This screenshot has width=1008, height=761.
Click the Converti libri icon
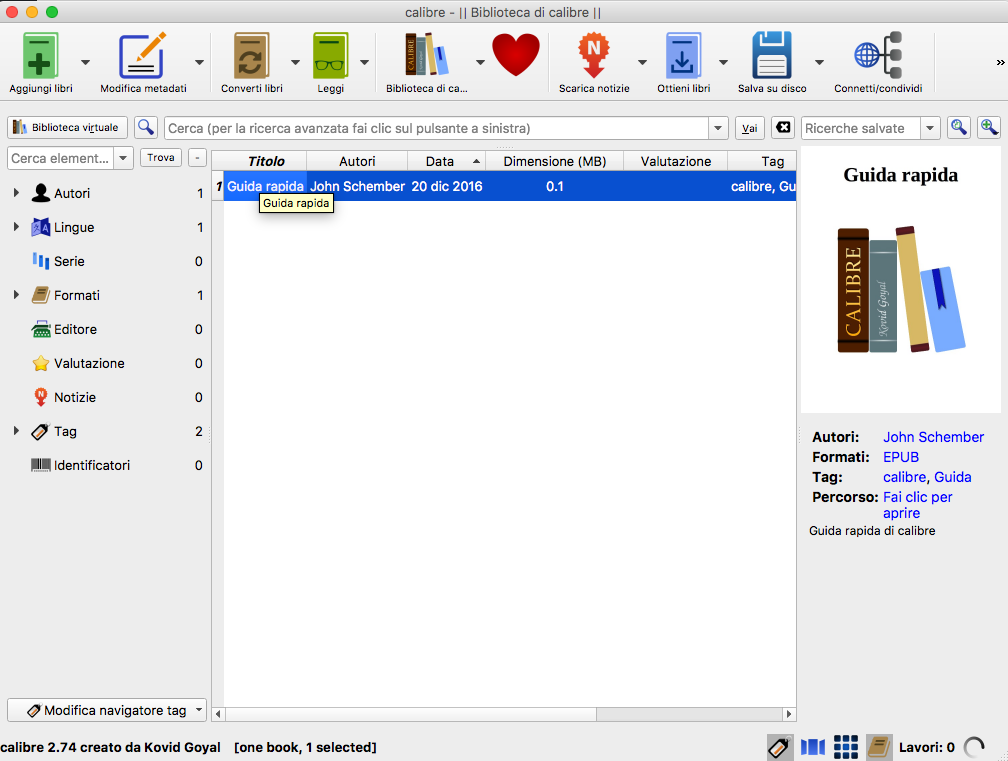(251, 56)
